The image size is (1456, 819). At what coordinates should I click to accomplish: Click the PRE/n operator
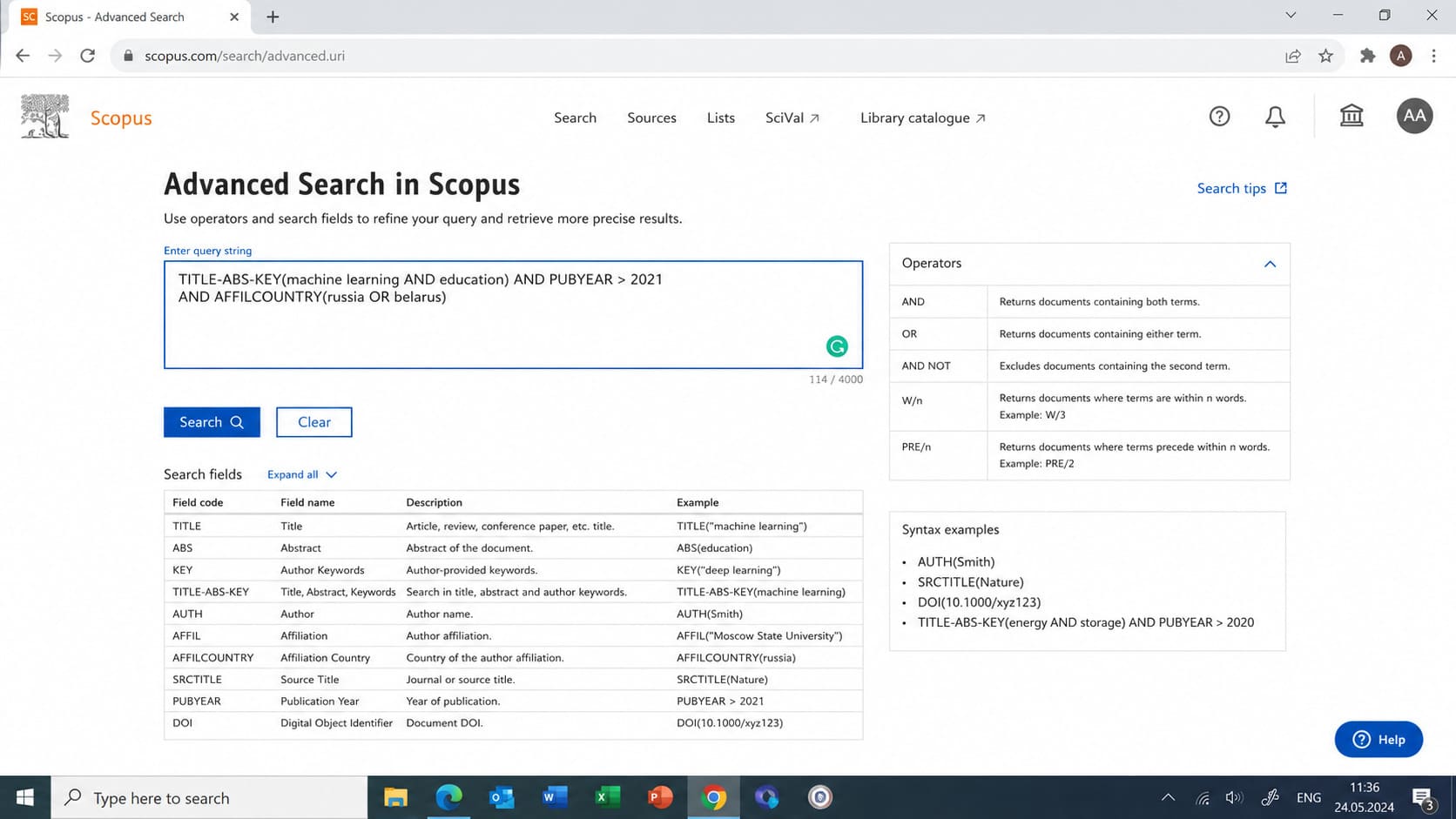click(916, 446)
